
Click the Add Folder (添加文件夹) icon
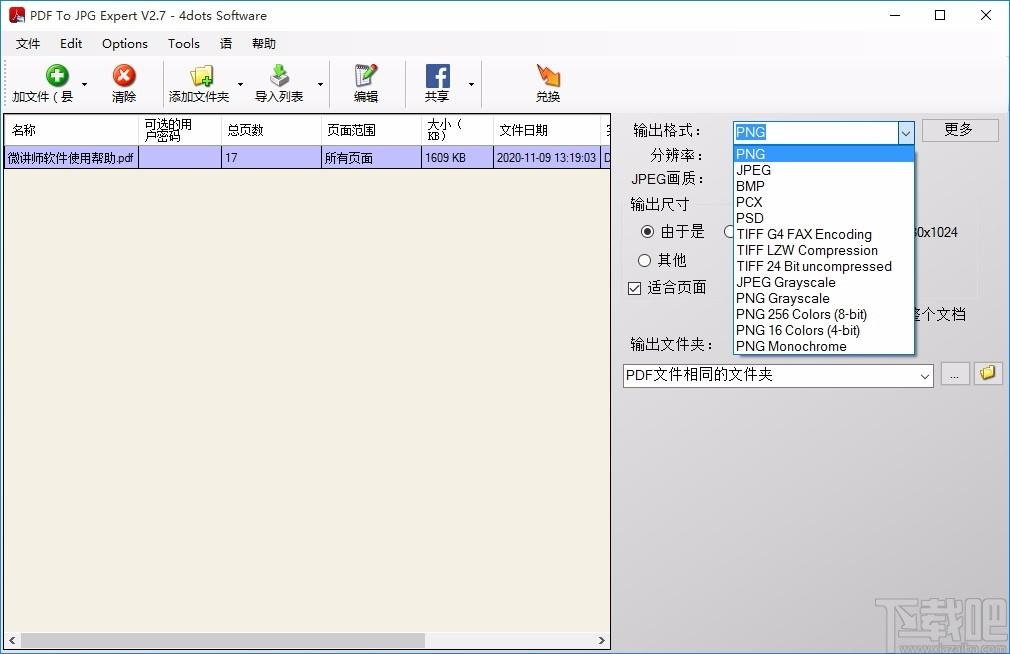[202, 75]
